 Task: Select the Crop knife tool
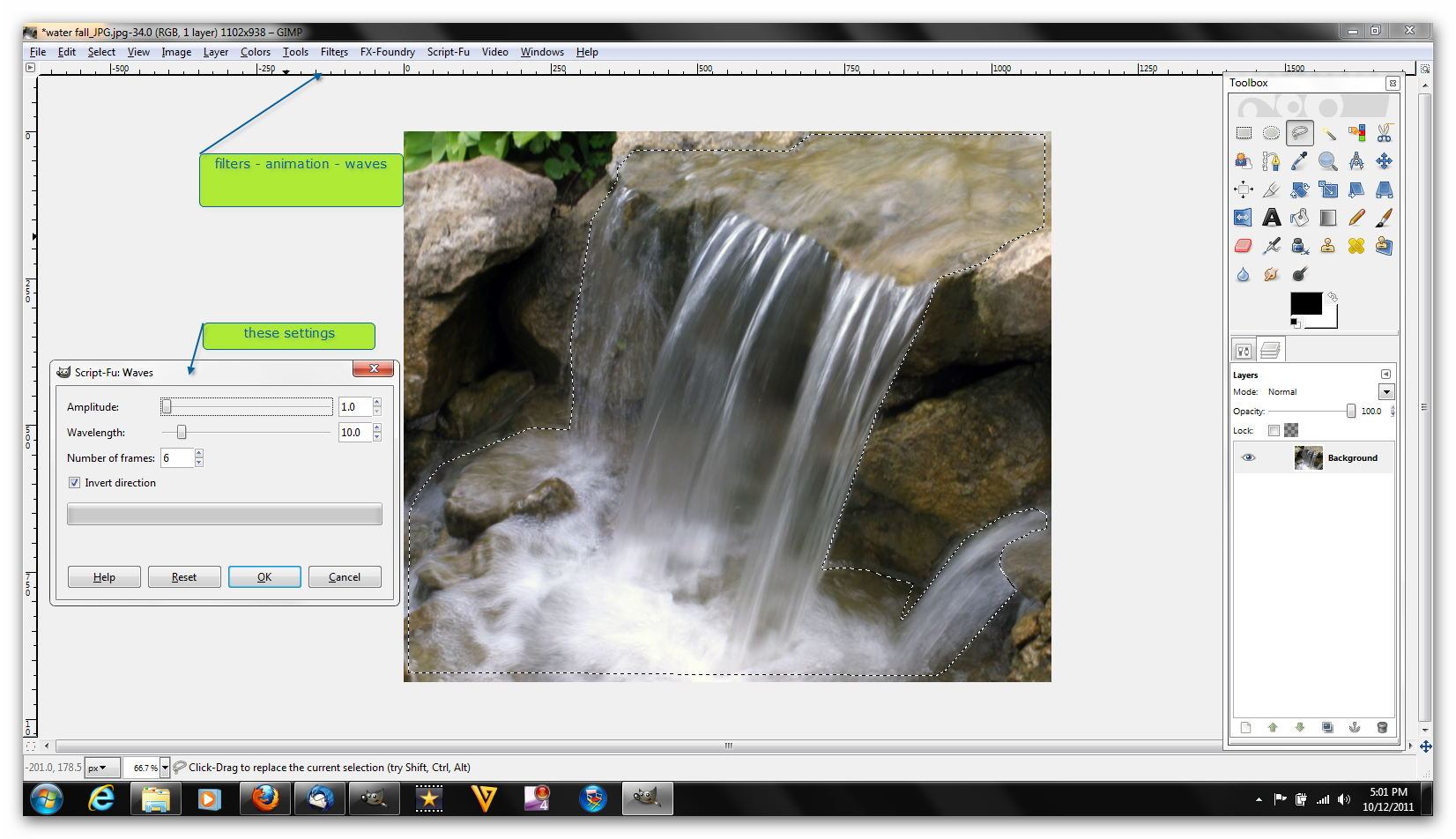point(1271,189)
